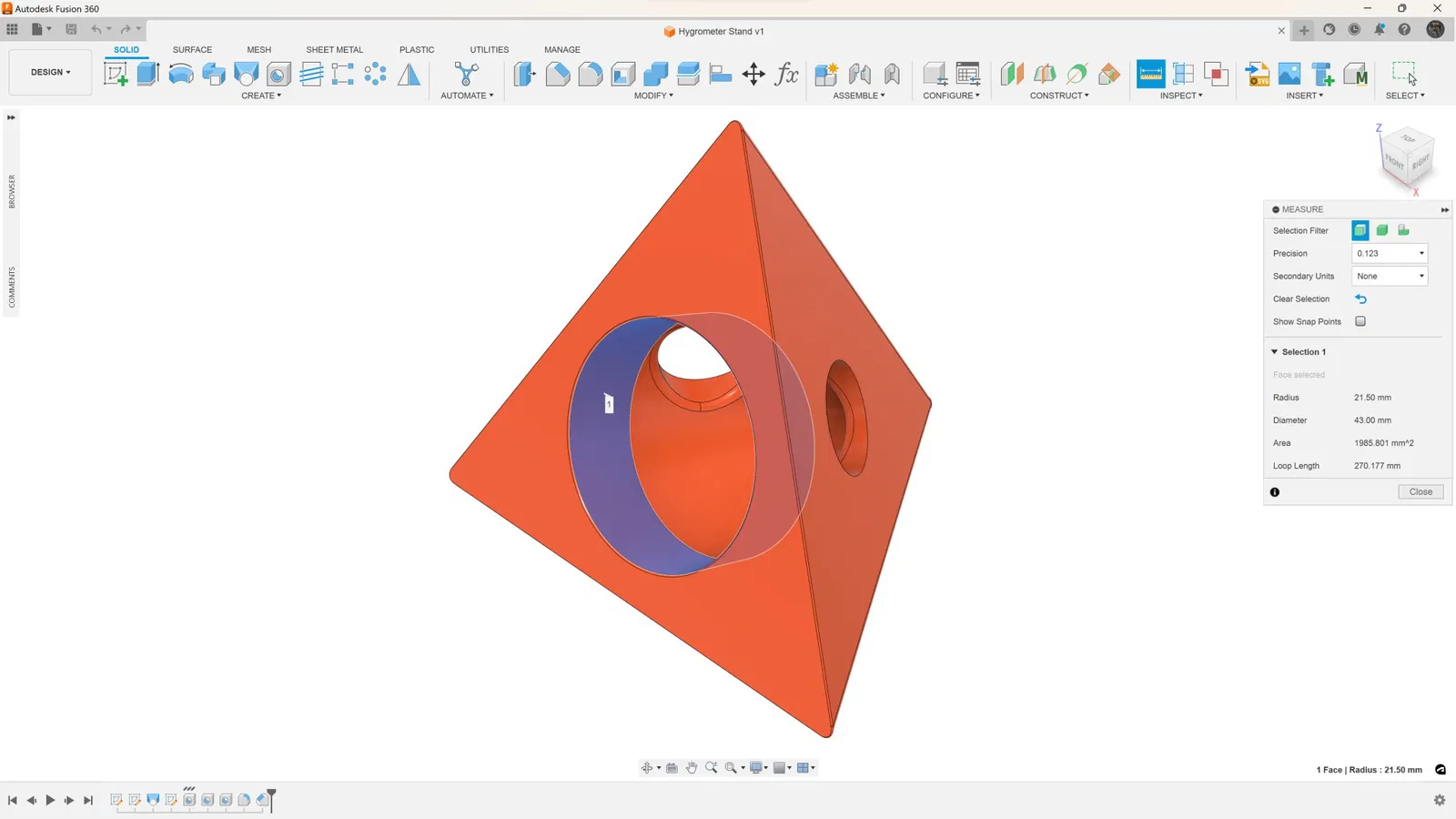Expand the Assemble menu
The width and height of the screenshot is (1456, 819).
coord(858,96)
